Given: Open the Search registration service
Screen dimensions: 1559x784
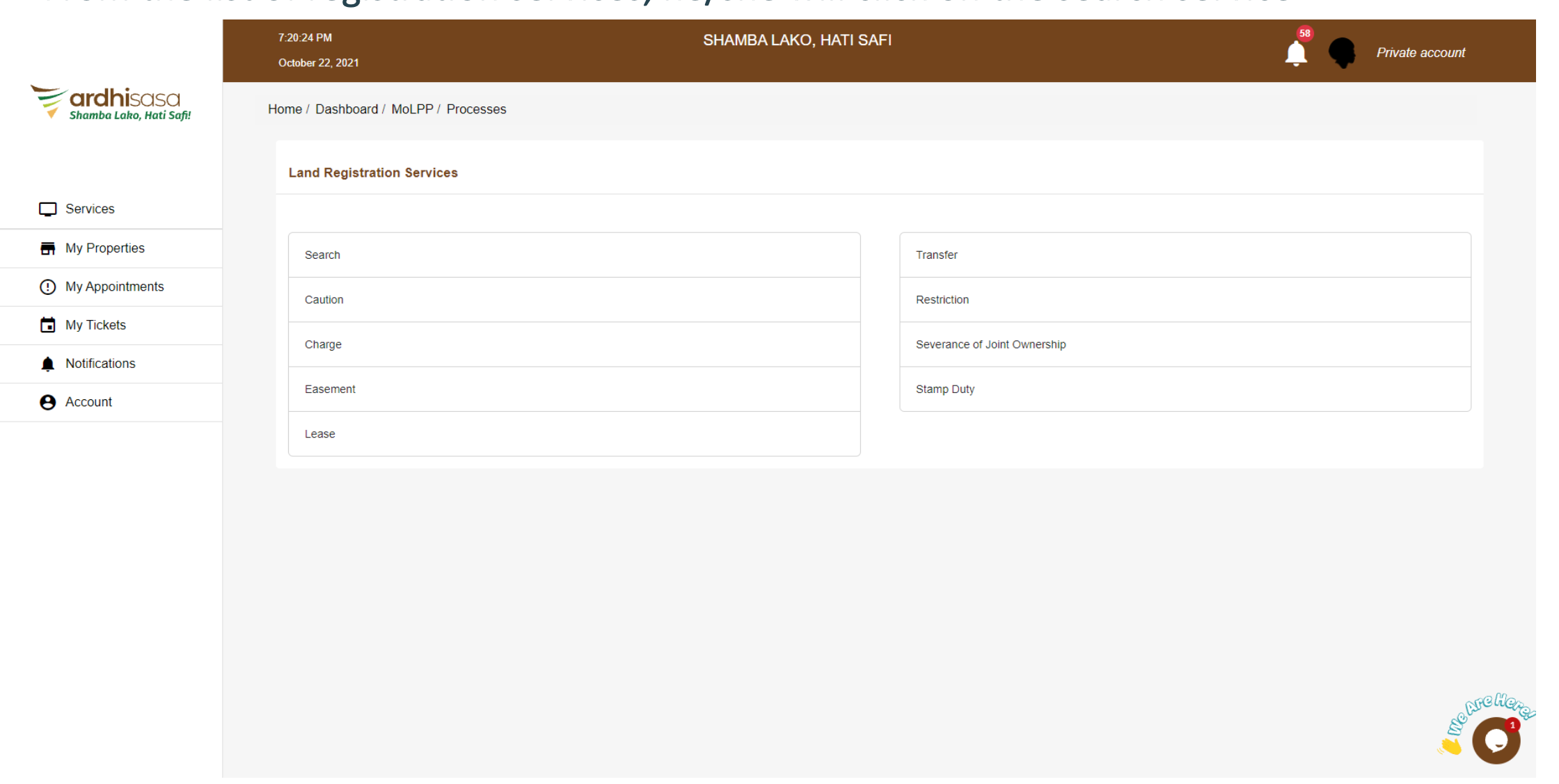Looking at the screenshot, I should click(x=322, y=255).
